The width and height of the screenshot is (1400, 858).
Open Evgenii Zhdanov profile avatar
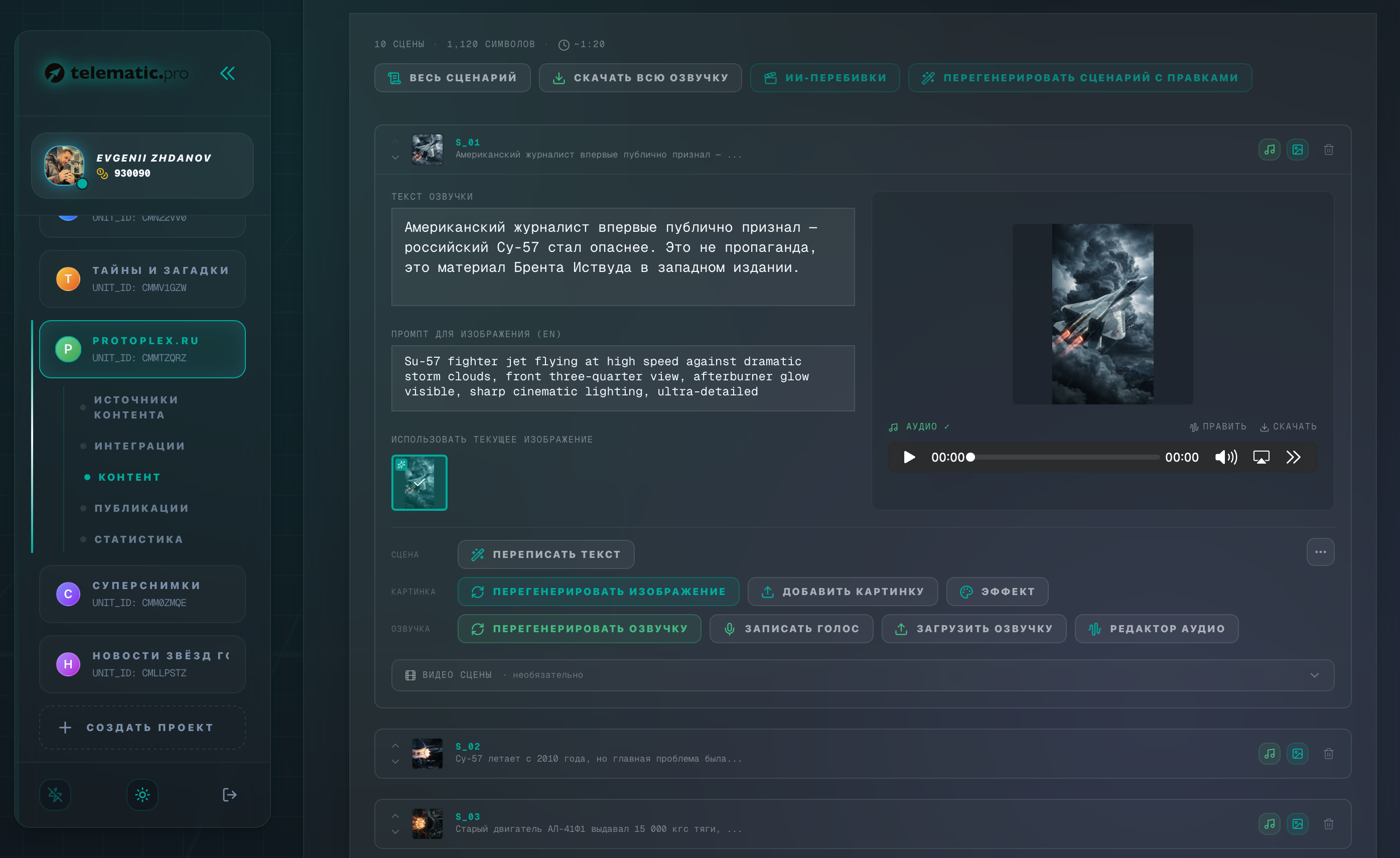pos(64,166)
